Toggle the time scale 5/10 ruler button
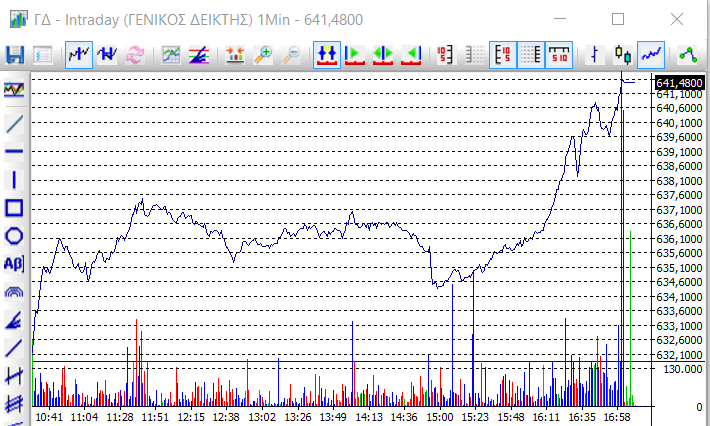Screen dimensions: 710x426 click(x=559, y=55)
